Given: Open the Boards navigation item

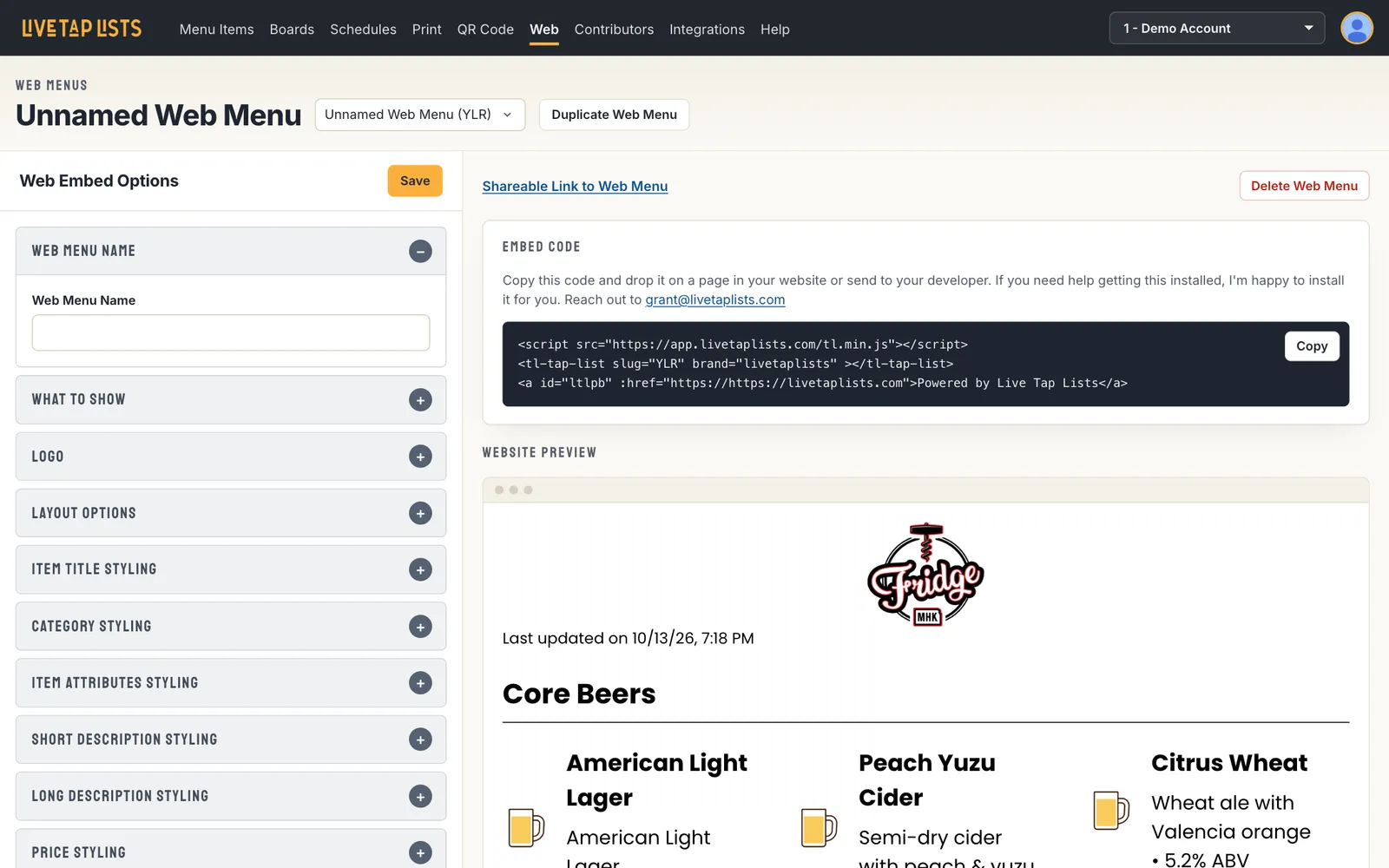Looking at the screenshot, I should click(292, 30).
